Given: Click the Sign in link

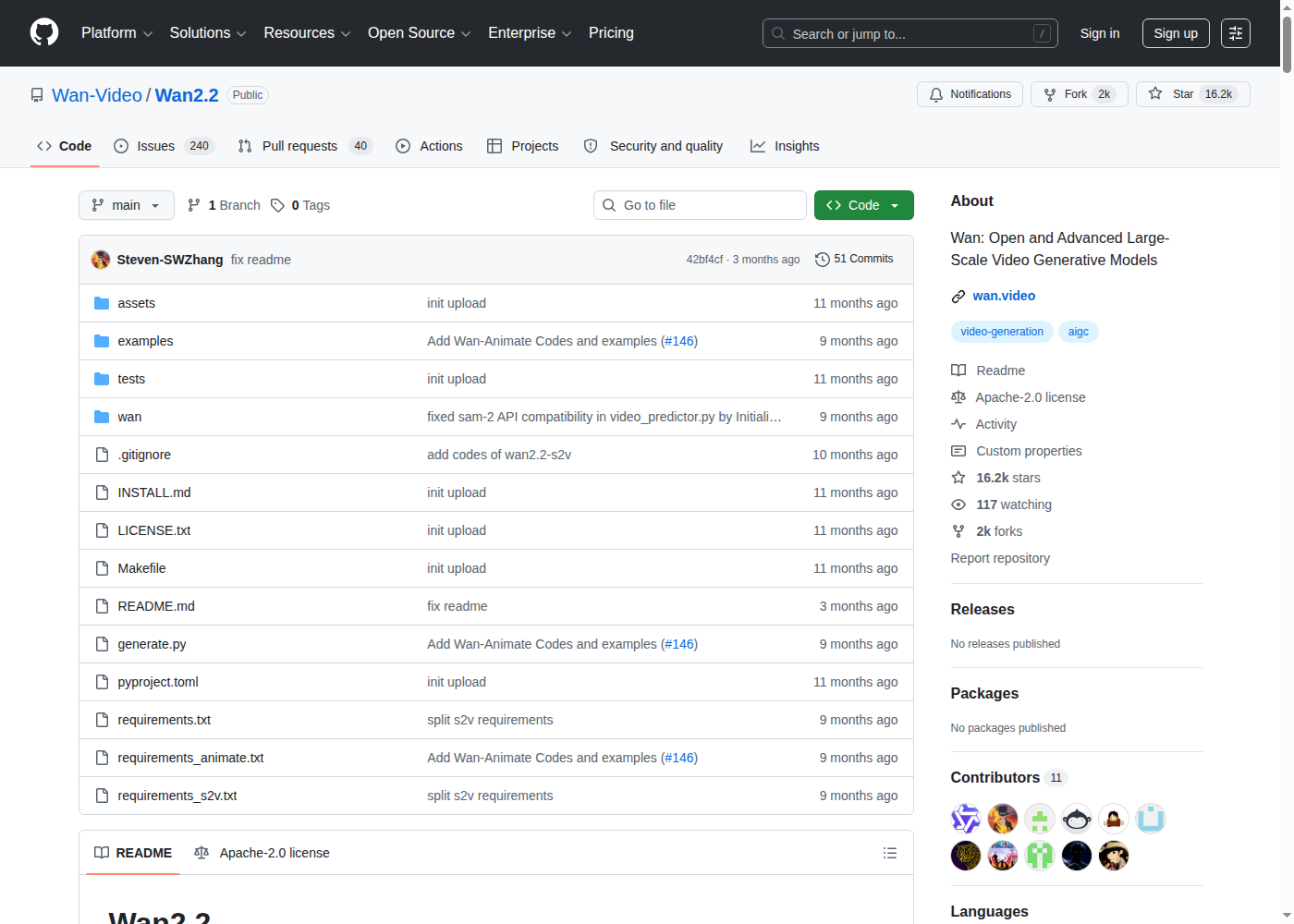Looking at the screenshot, I should pos(1100,33).
